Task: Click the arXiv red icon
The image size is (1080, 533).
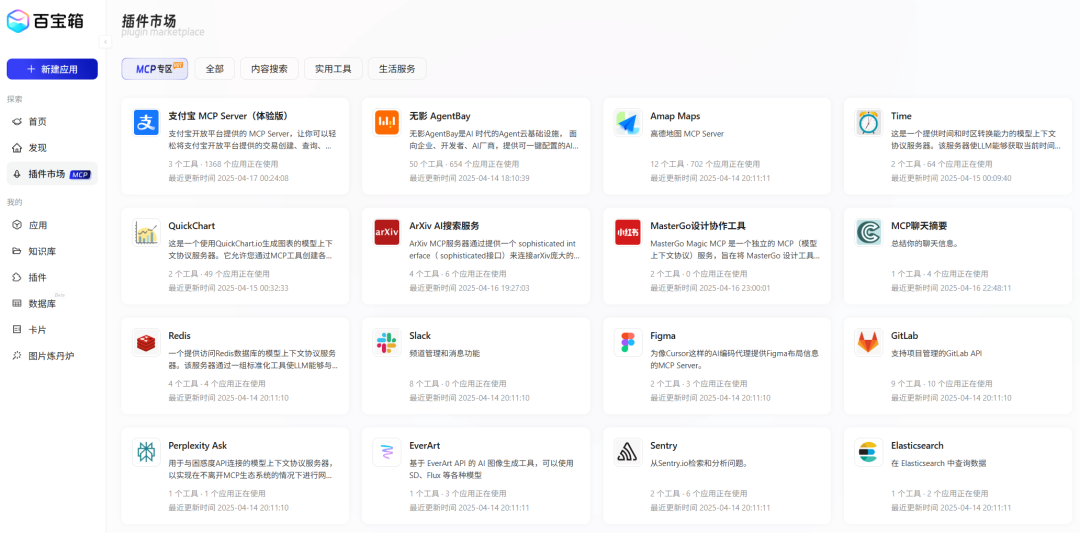Action: [x=387, y=232]
